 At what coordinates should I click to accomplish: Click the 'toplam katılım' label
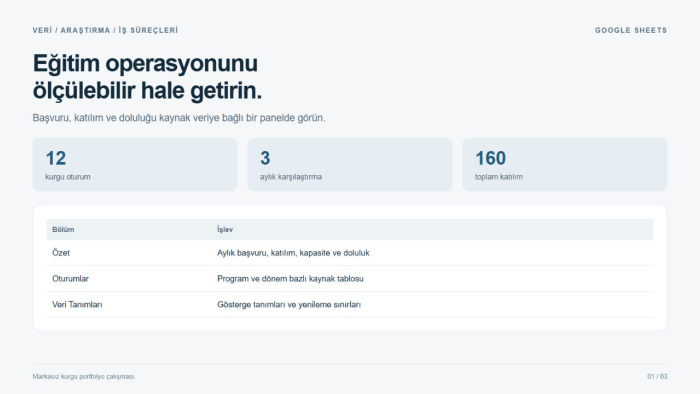pyautogui.click(x=499, y=177)
